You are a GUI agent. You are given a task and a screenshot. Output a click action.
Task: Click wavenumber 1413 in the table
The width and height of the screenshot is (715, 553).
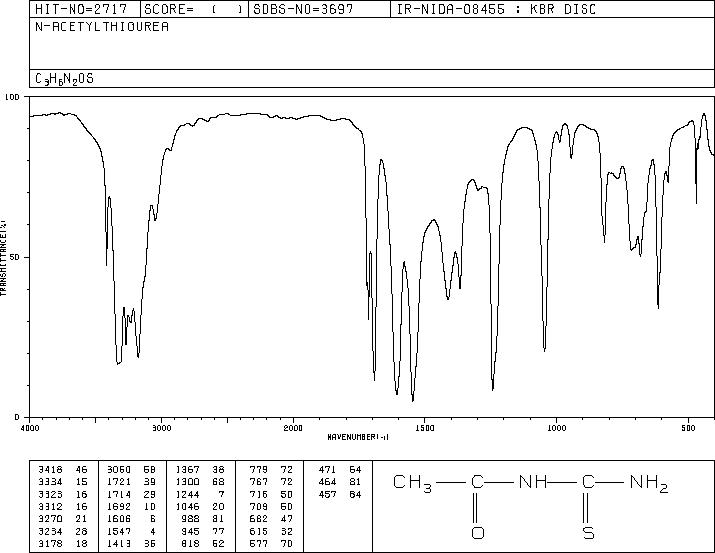[119, 544]
